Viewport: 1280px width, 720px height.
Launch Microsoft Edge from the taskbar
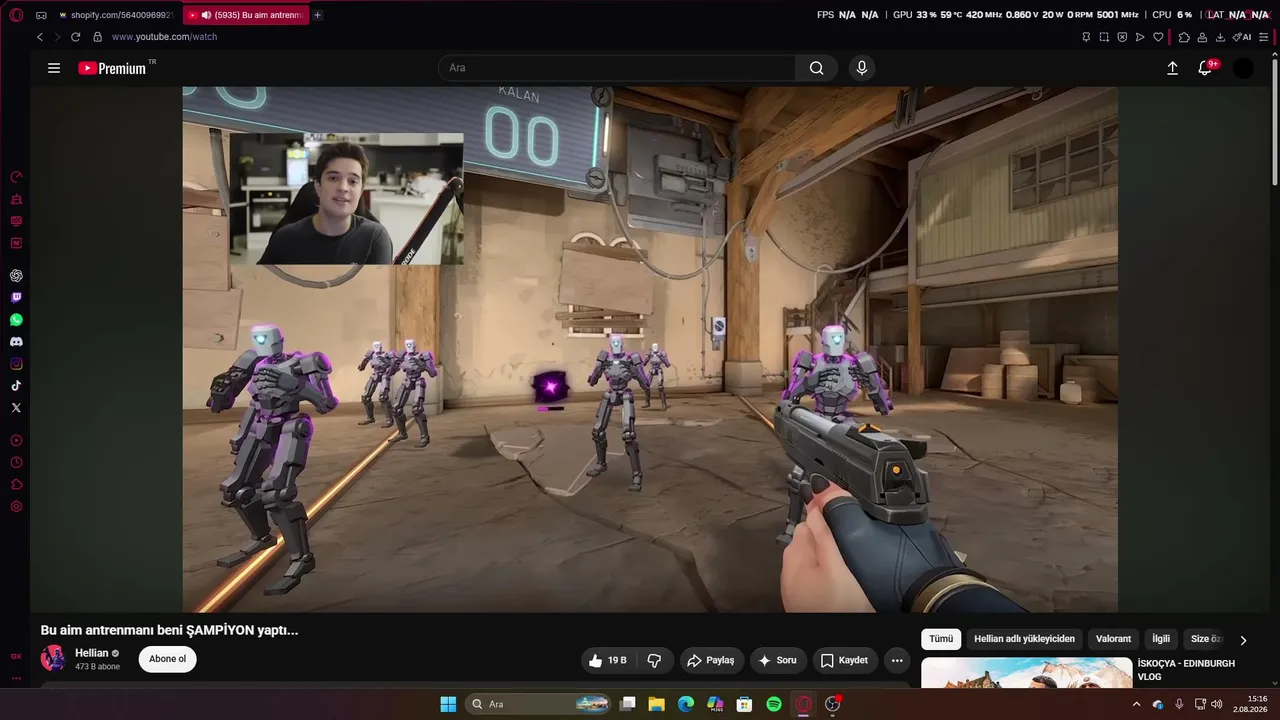[686, 704]
